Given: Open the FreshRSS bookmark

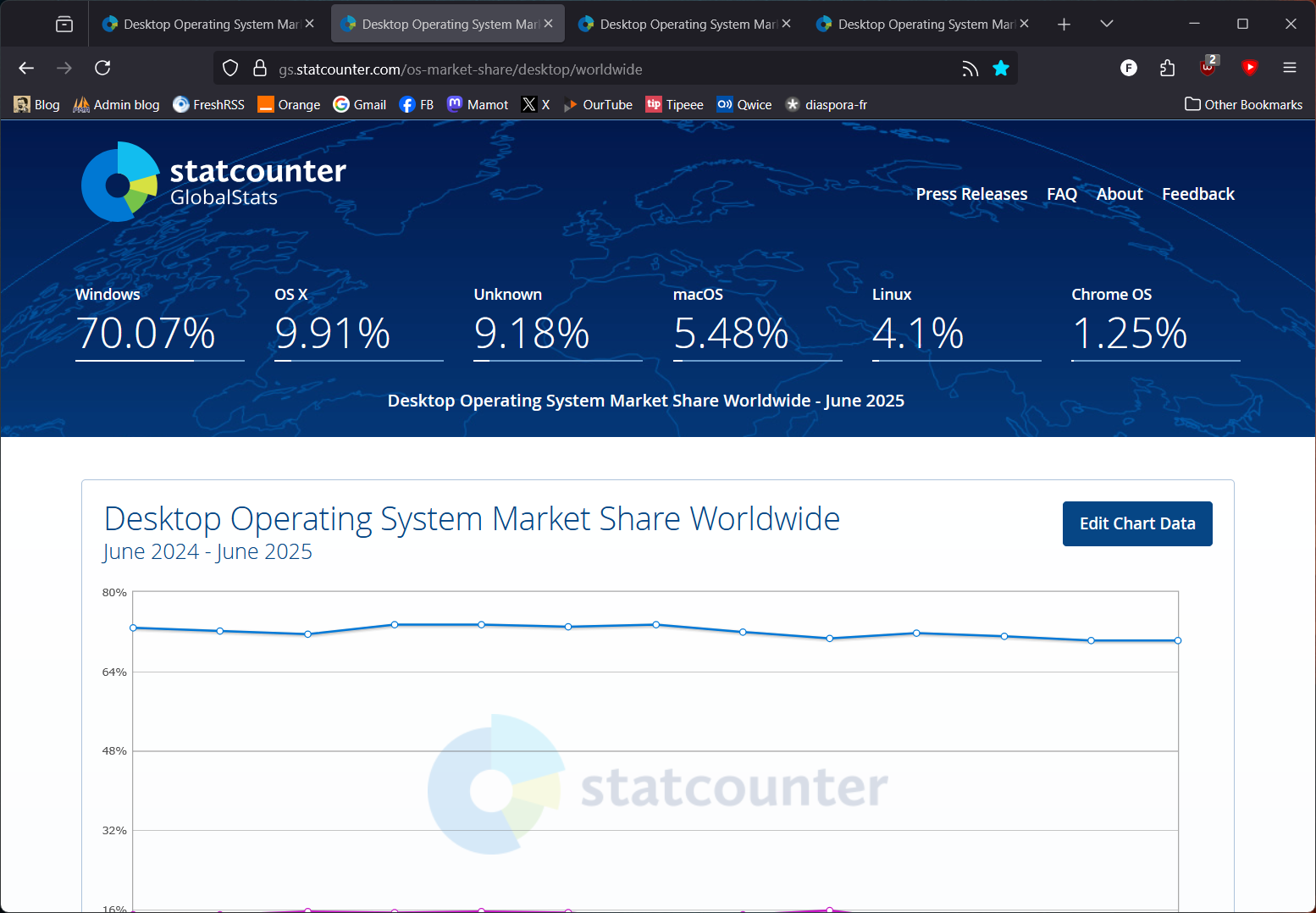Looking at the screenshot, I should 208,104.
